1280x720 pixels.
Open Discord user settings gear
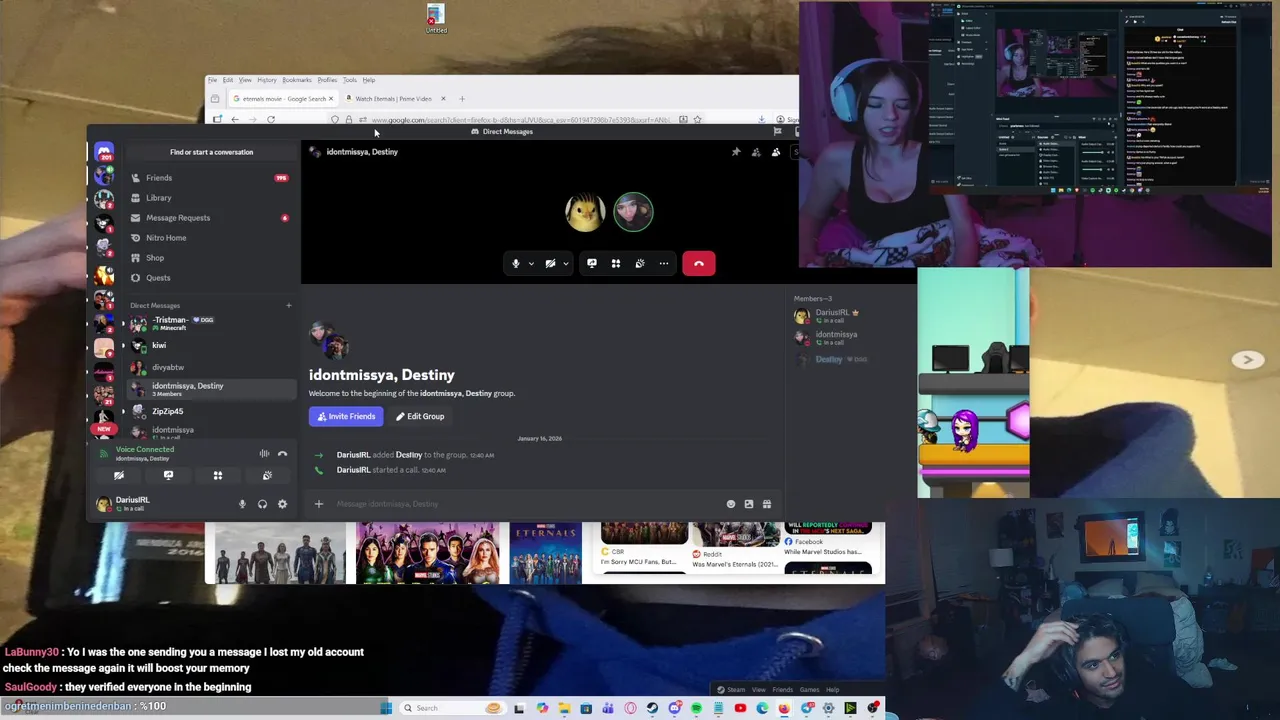point(282,504)
